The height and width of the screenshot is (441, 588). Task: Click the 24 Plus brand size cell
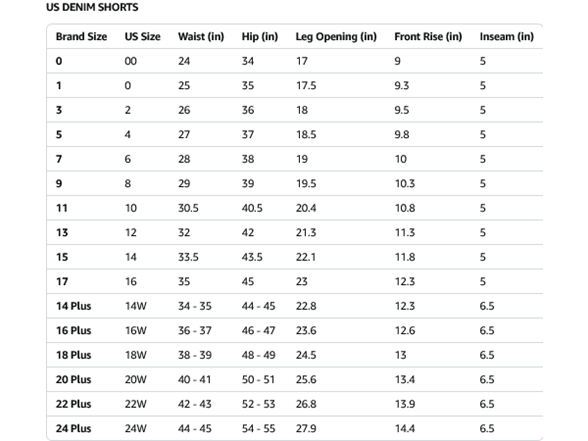[74, 428]
